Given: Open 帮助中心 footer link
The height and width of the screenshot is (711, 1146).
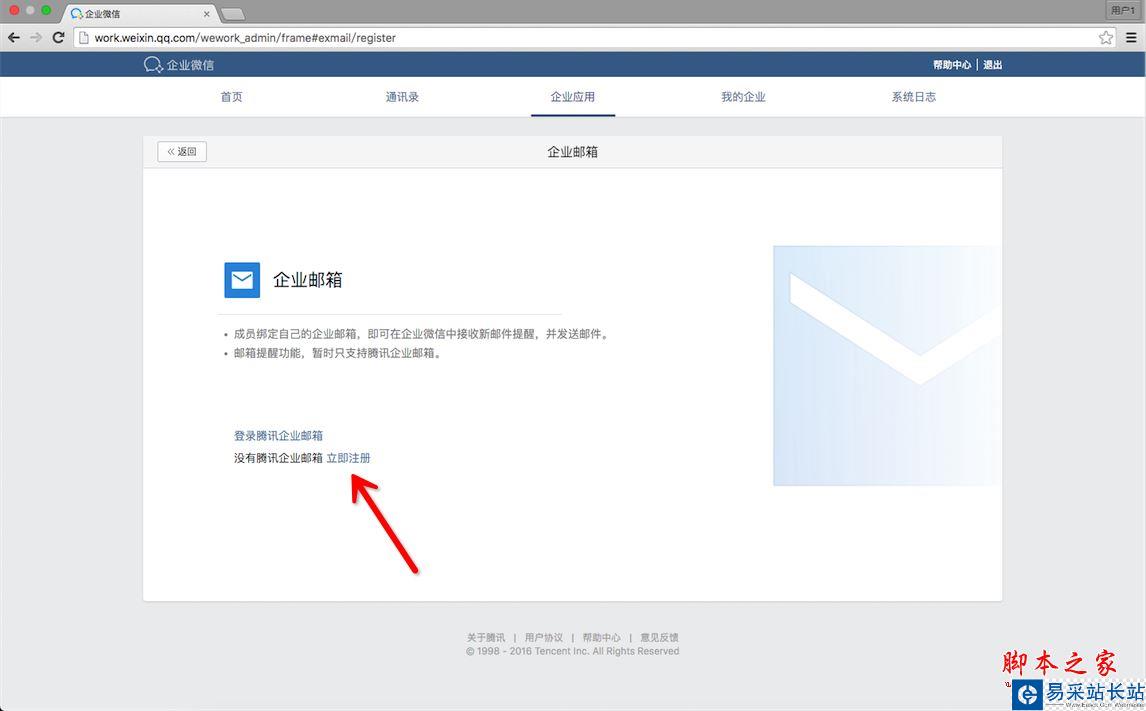Looking at the screenshot, I should (x=602, y=637).
